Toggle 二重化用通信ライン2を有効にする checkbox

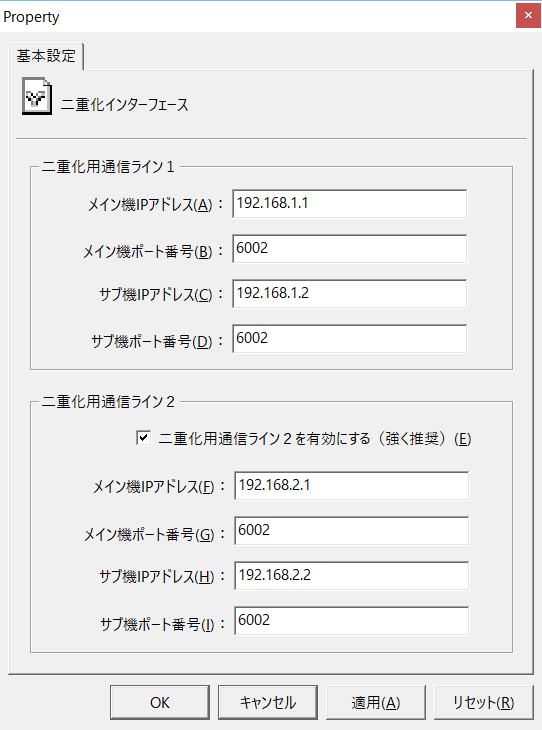pos(143,438)
